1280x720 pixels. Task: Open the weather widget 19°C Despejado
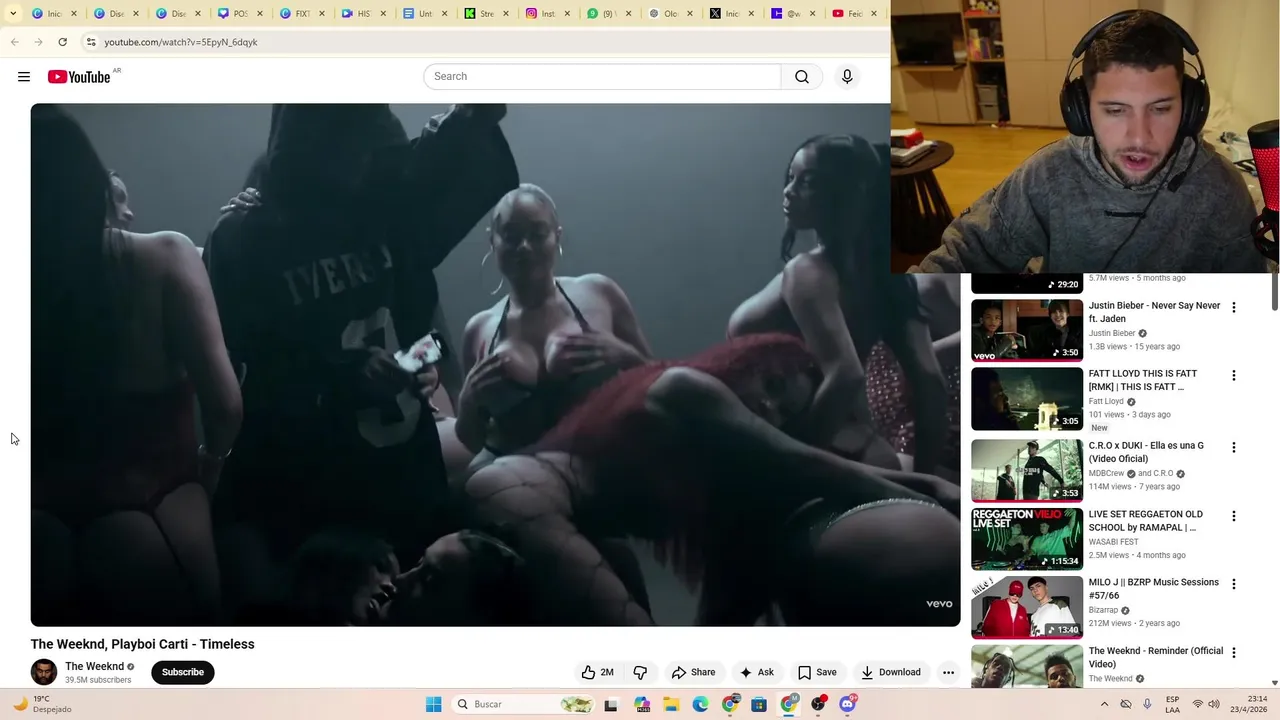point(42,704)
